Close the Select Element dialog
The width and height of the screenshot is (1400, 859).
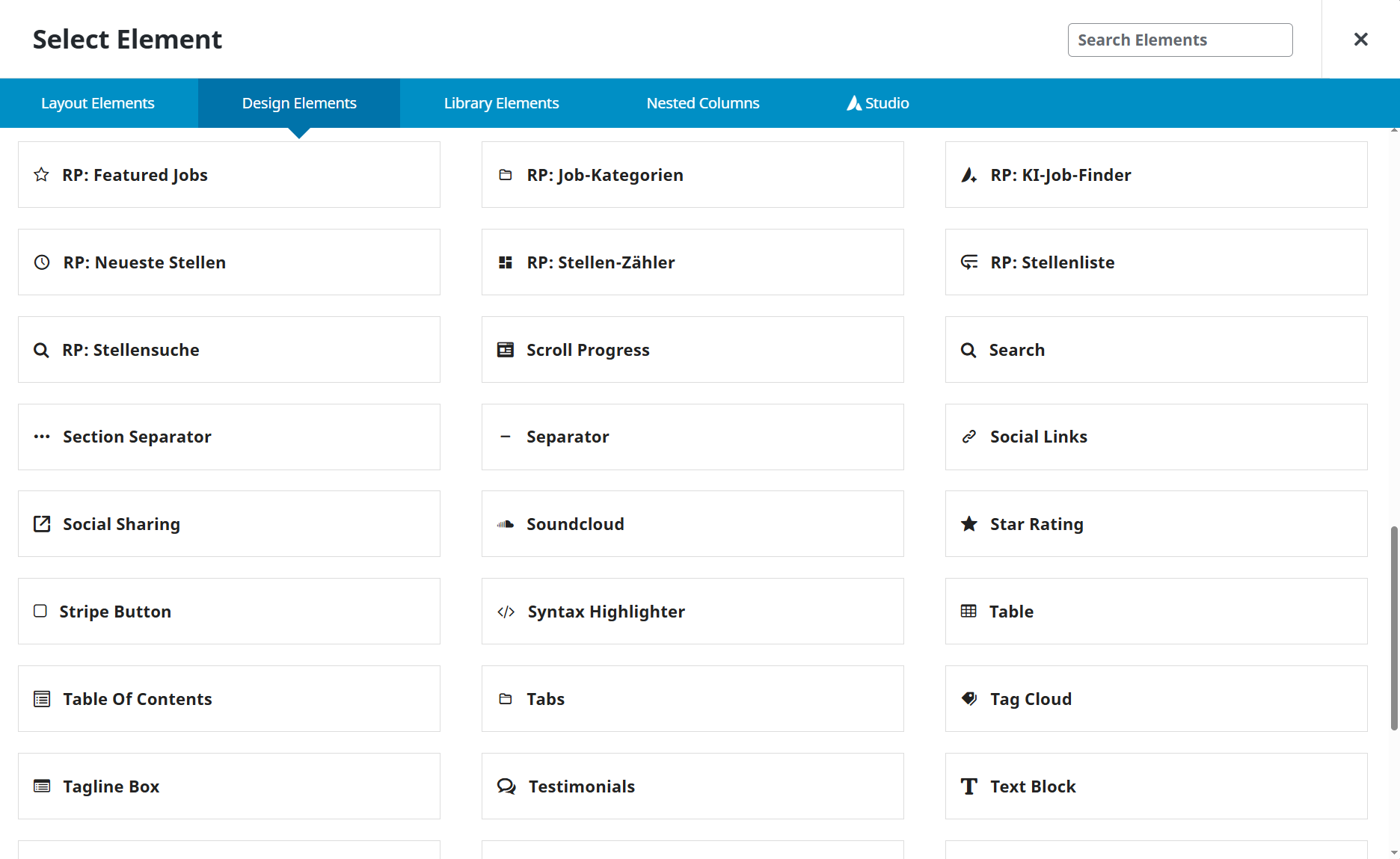pos(1360,40)
